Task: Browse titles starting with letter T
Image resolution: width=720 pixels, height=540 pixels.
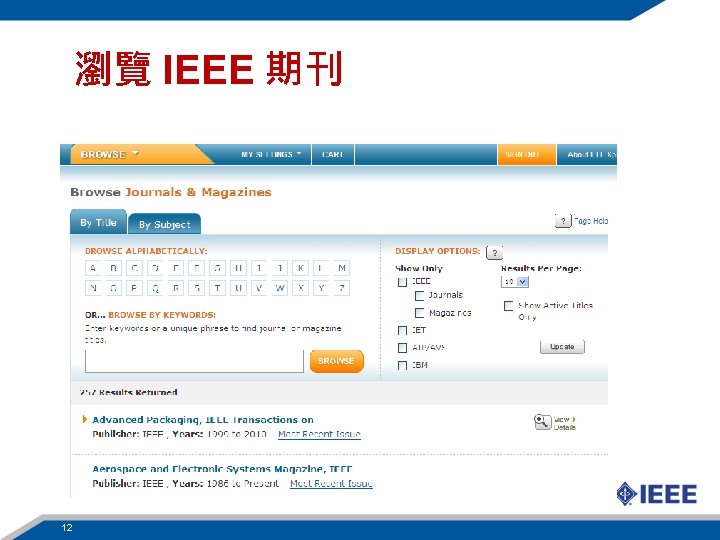Action: coord(218,288)
